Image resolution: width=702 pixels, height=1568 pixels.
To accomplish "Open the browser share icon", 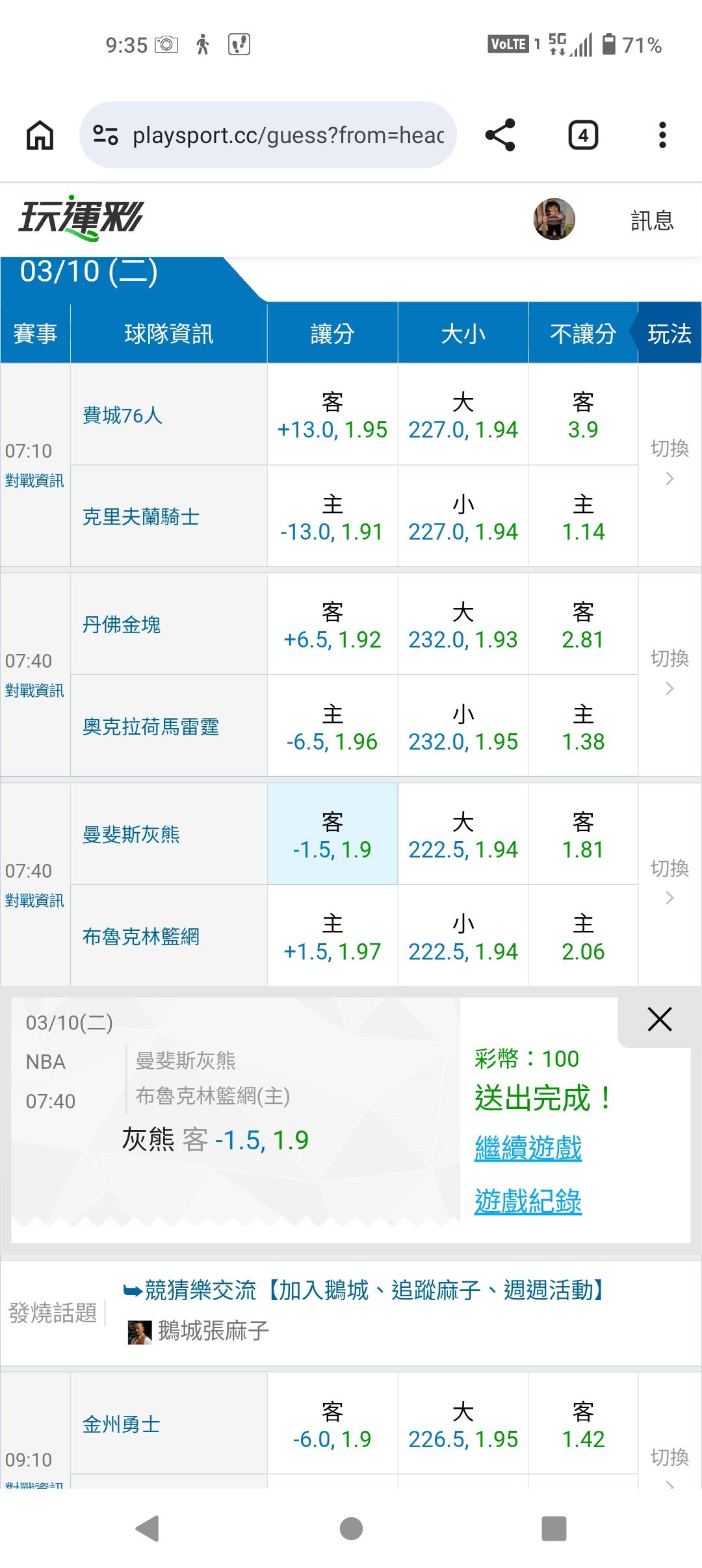I will tap(500, 135).
